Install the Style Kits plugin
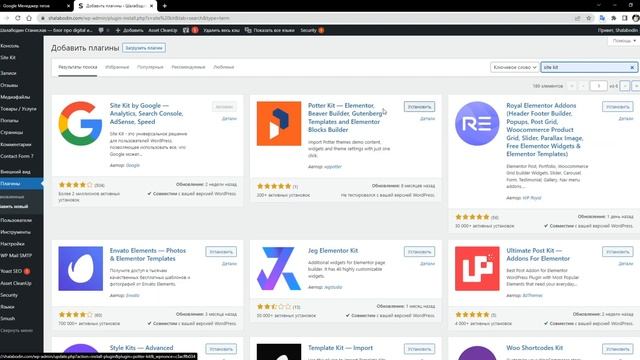This screenshot has height=360, width=640. [x=221, y=349]
